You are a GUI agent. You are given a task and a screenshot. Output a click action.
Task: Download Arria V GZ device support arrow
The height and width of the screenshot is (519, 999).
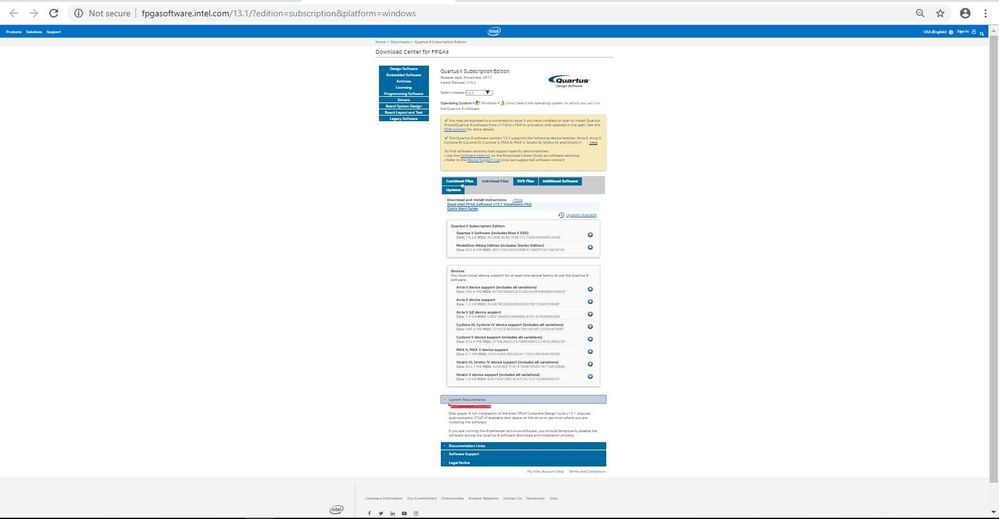pos(590,314)
